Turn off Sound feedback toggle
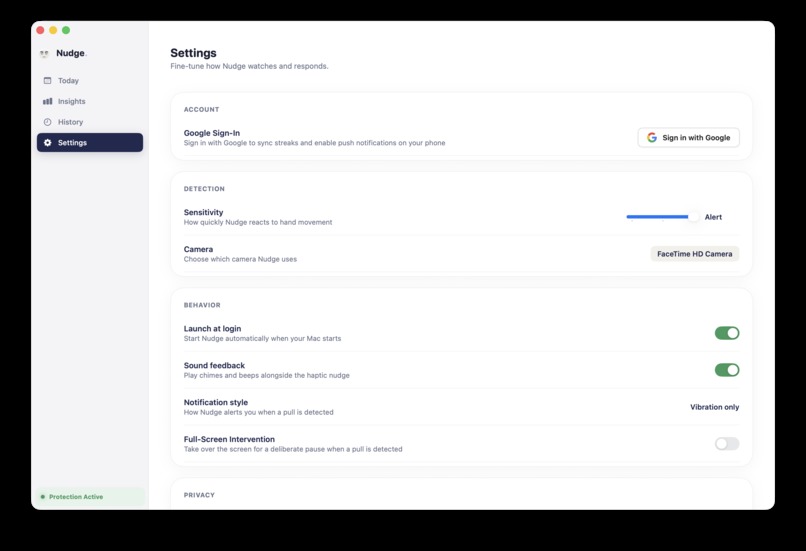The height and width of the screenshot is (551, 806). [x=727, y=370]
